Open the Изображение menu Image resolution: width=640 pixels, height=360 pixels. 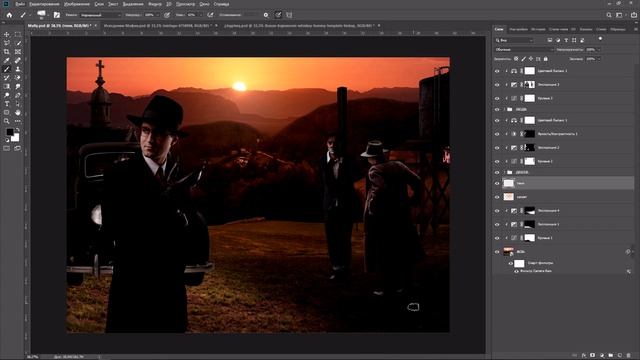pyautogui.click(x=76, y=4)
